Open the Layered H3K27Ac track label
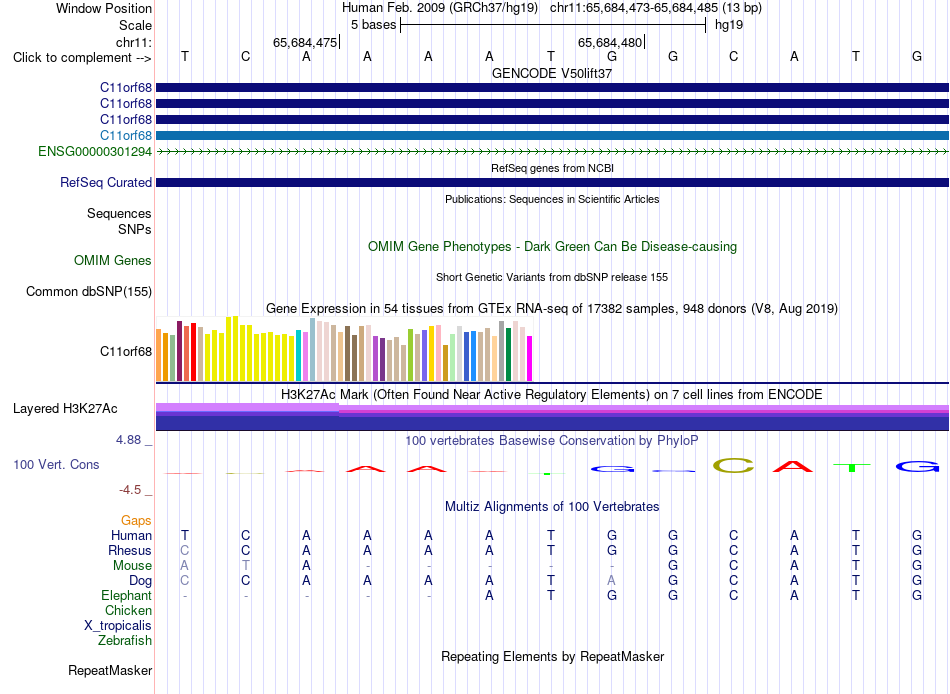Viewport: 950px width, 694px height. click(x=65, y=409)
